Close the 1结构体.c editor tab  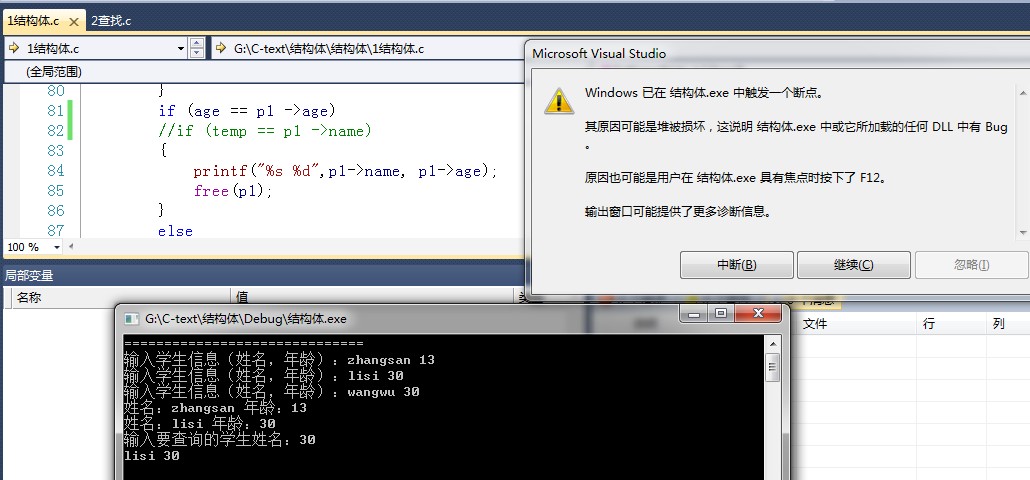[x=74, y=22]
